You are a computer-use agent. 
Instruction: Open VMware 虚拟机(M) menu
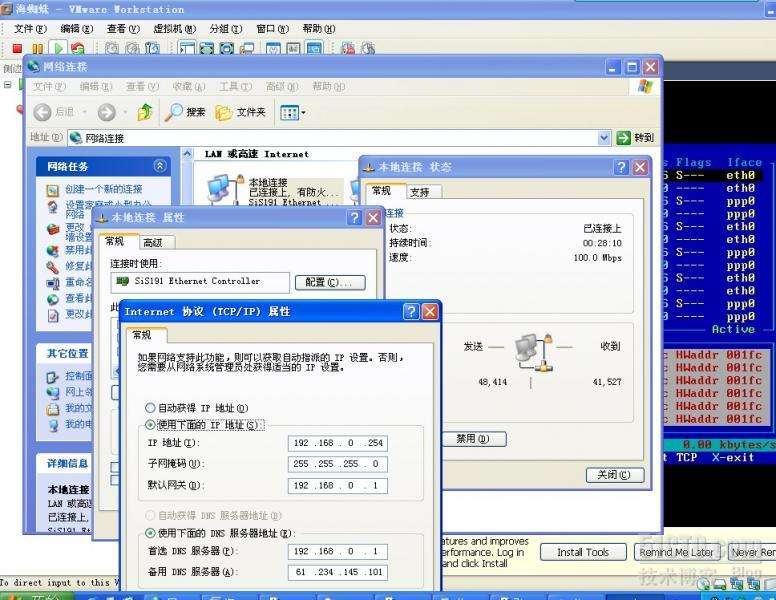[175, 29]
